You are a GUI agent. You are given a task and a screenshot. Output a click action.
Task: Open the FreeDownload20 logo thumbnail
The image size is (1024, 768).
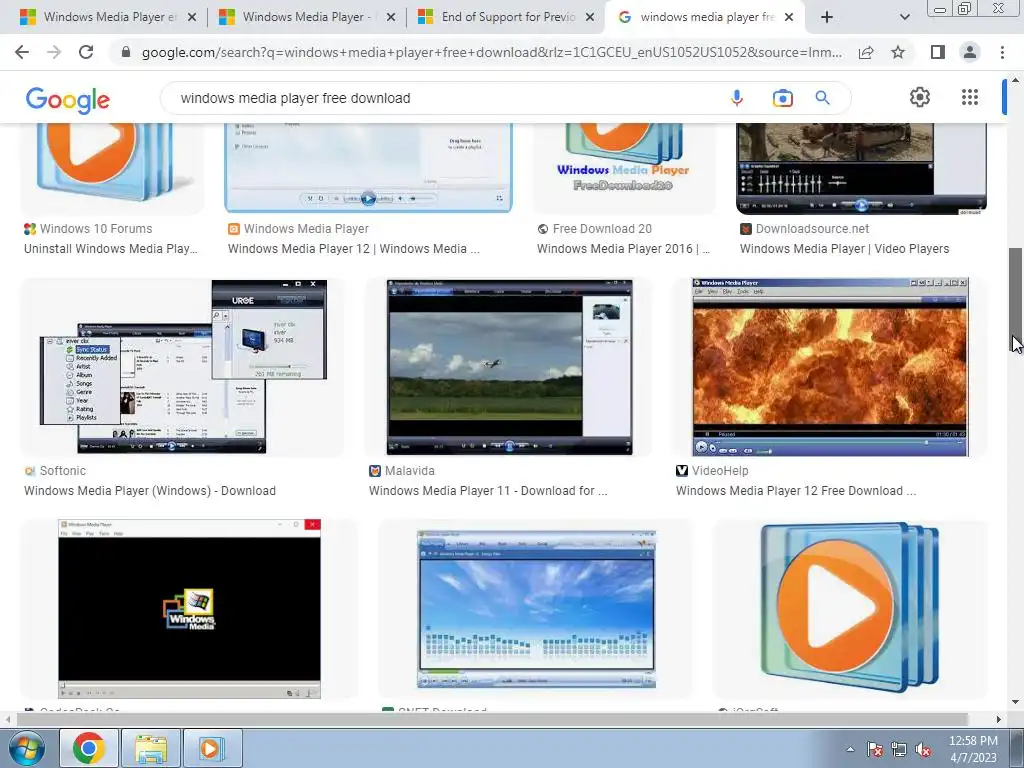point(624,168)
